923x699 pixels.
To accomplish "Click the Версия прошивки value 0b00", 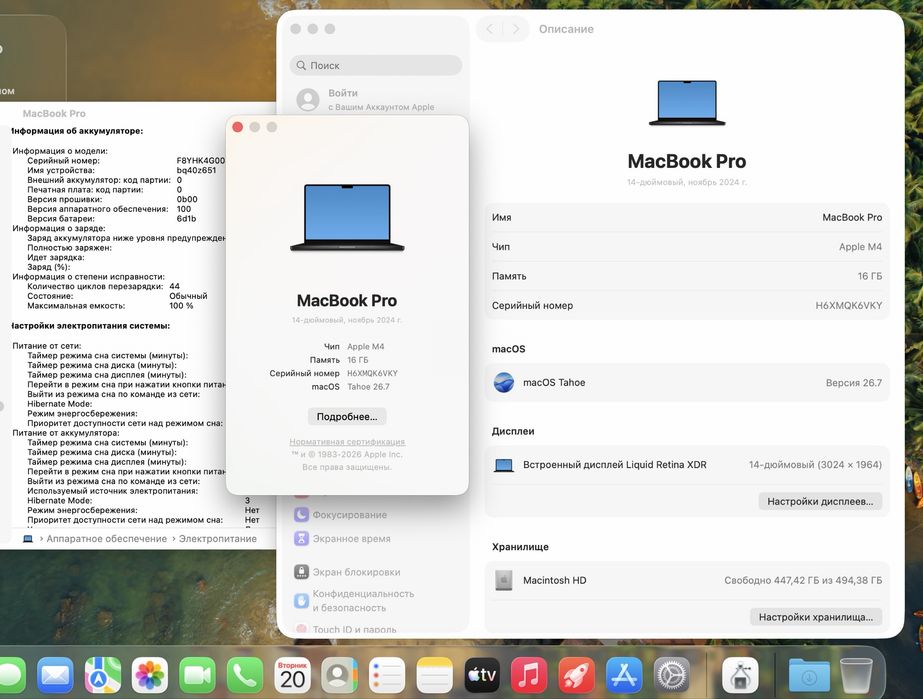I will click(x=187, y=199).
